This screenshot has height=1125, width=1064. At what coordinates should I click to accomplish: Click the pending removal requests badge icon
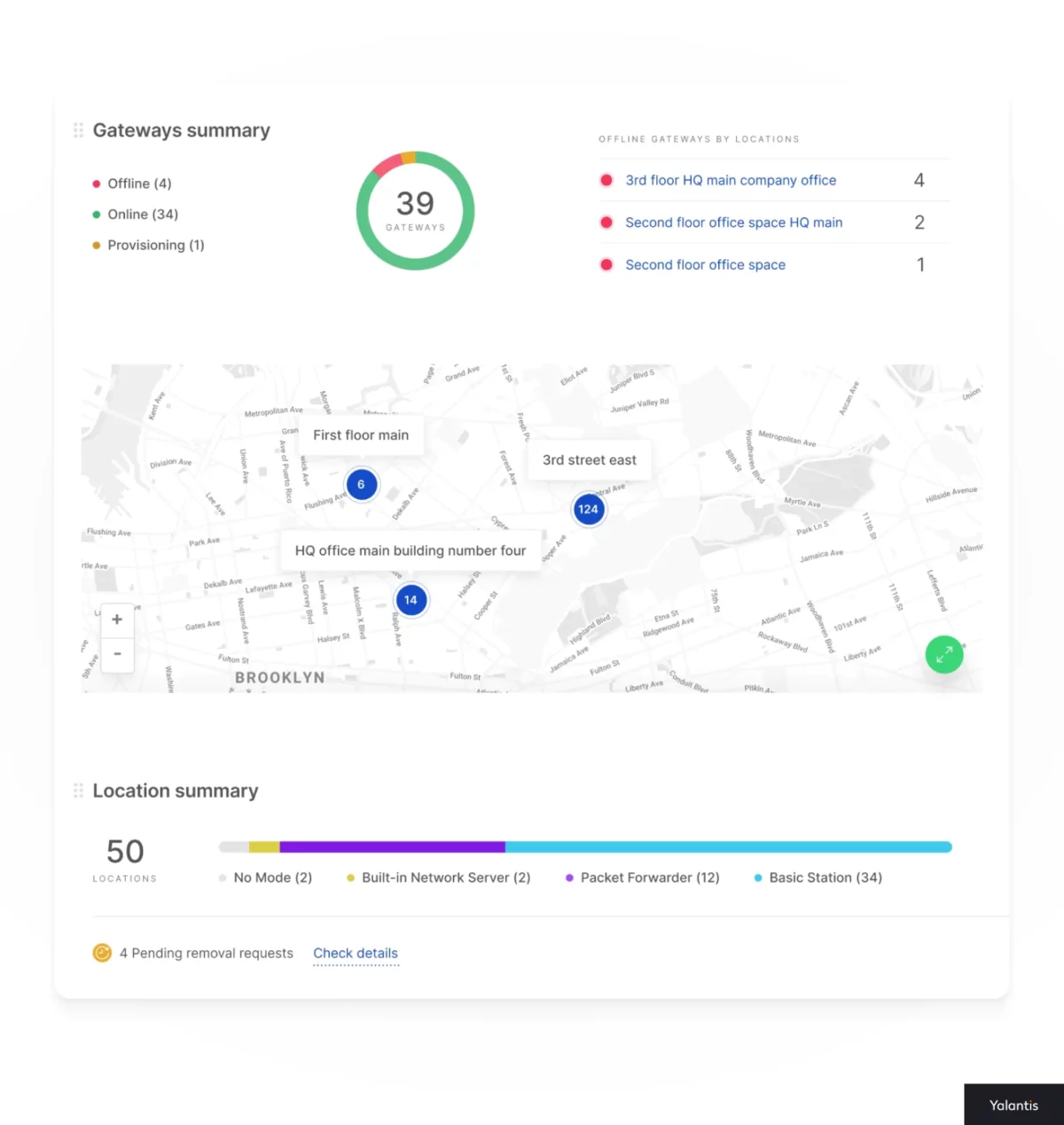pos(102,953)
